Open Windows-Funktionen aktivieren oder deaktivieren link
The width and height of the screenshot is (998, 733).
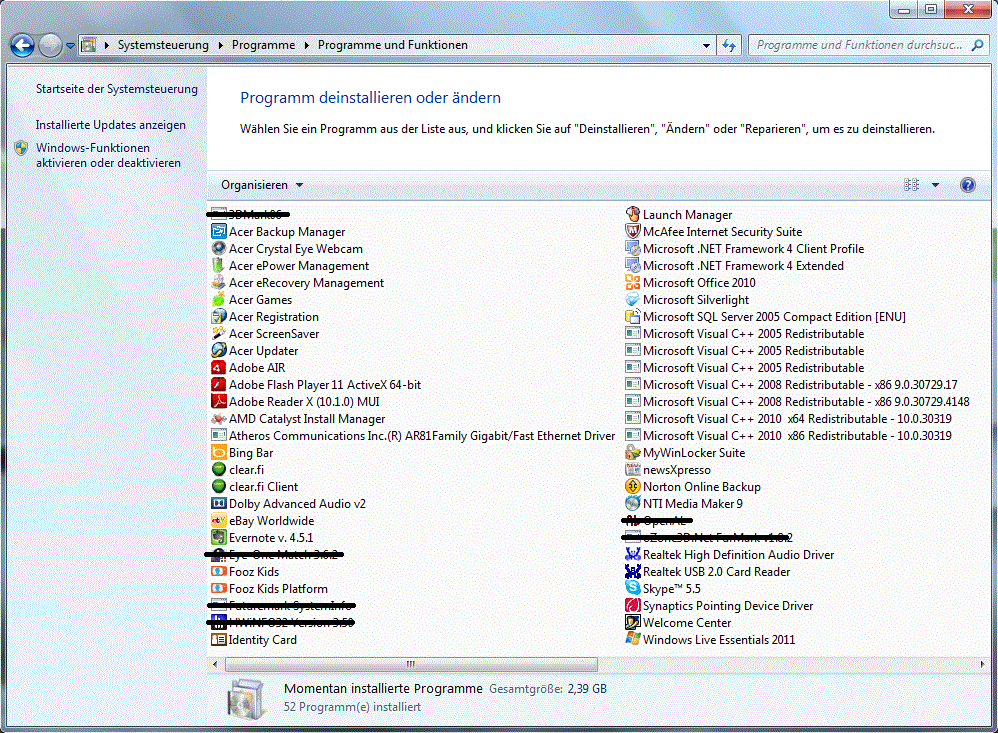point(108,155)
